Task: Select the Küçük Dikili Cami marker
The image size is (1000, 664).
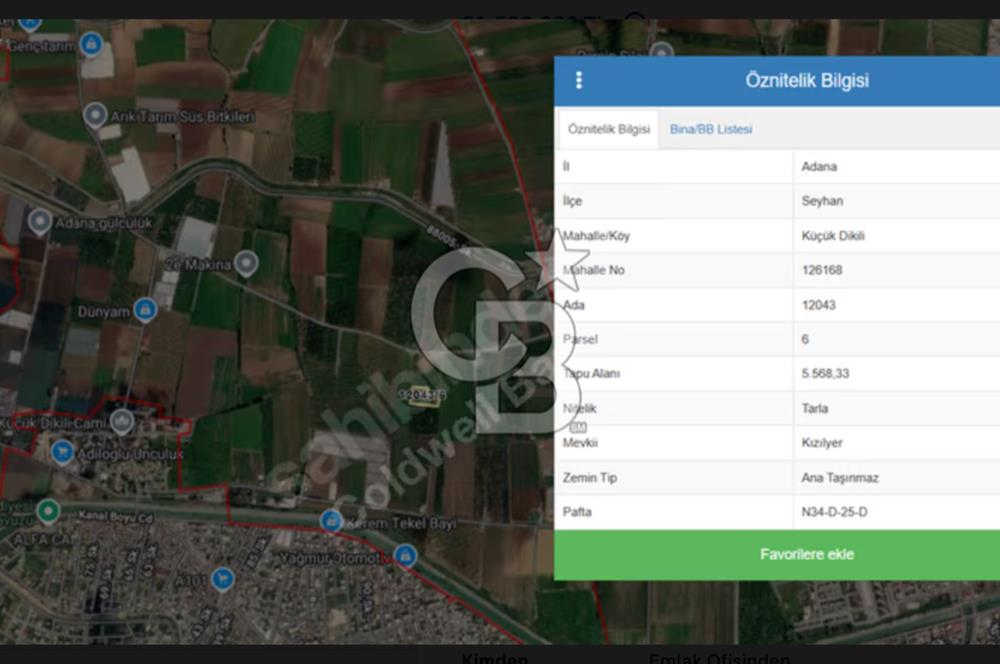Action: tap(122, 421)
